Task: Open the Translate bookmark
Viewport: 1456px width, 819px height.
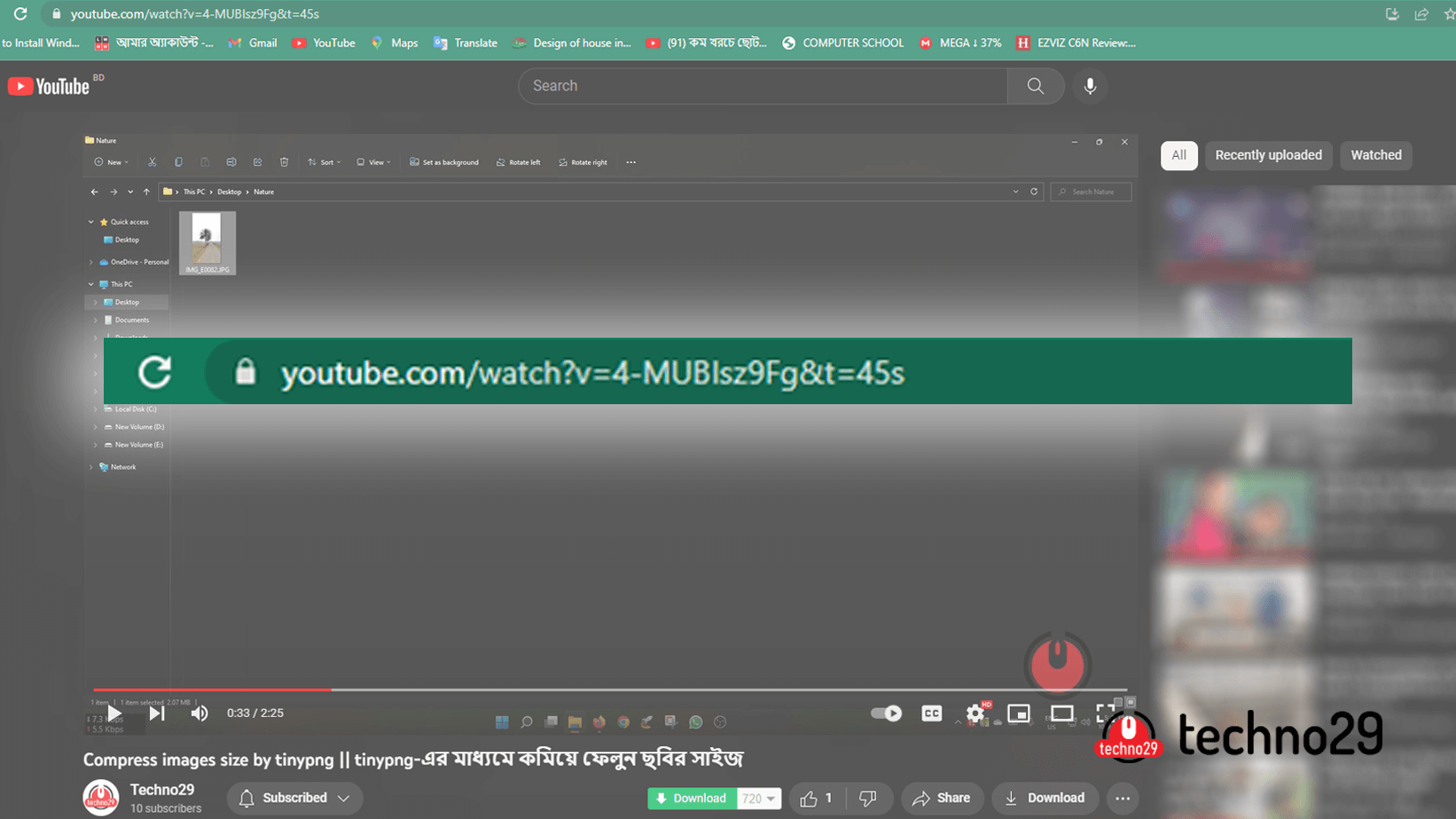Action: 466,43
